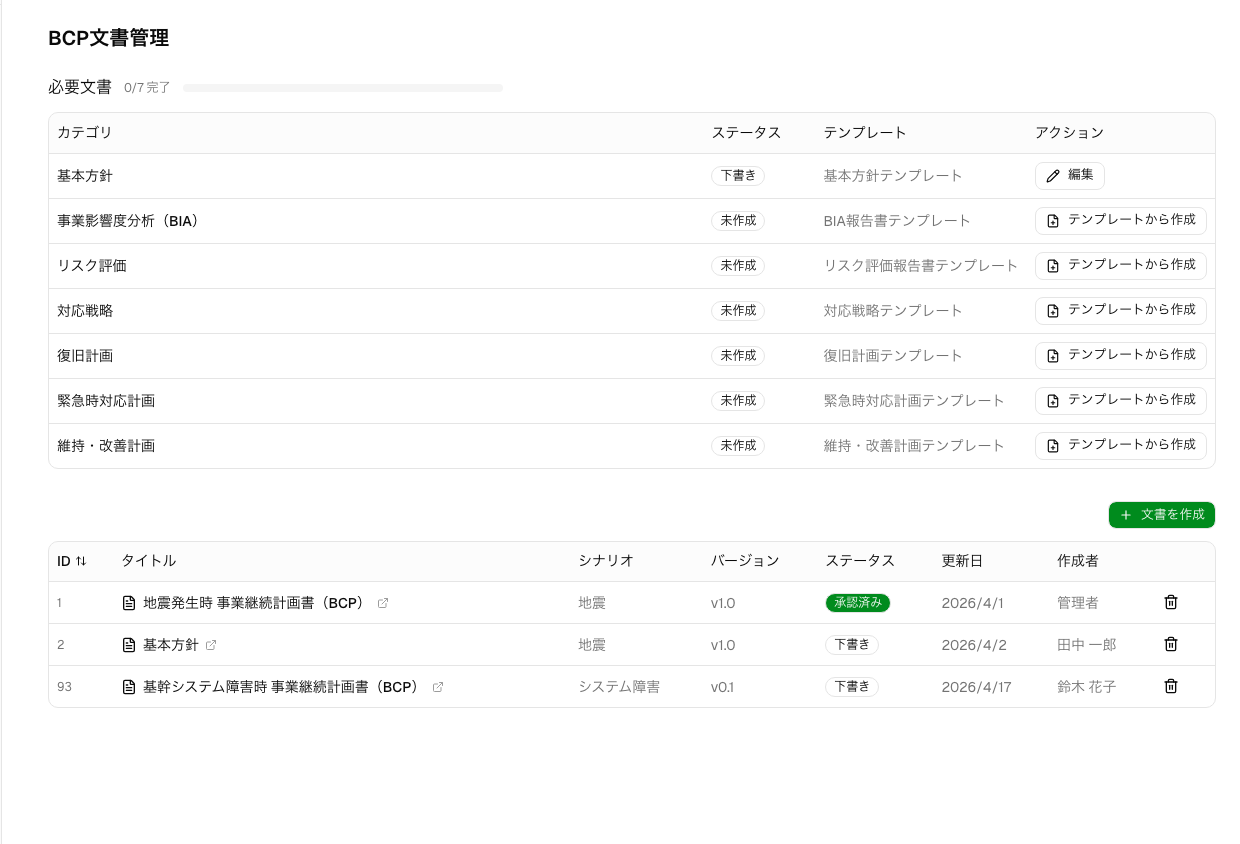Create 維持・改善計画 document from template

coord(1121,445)
